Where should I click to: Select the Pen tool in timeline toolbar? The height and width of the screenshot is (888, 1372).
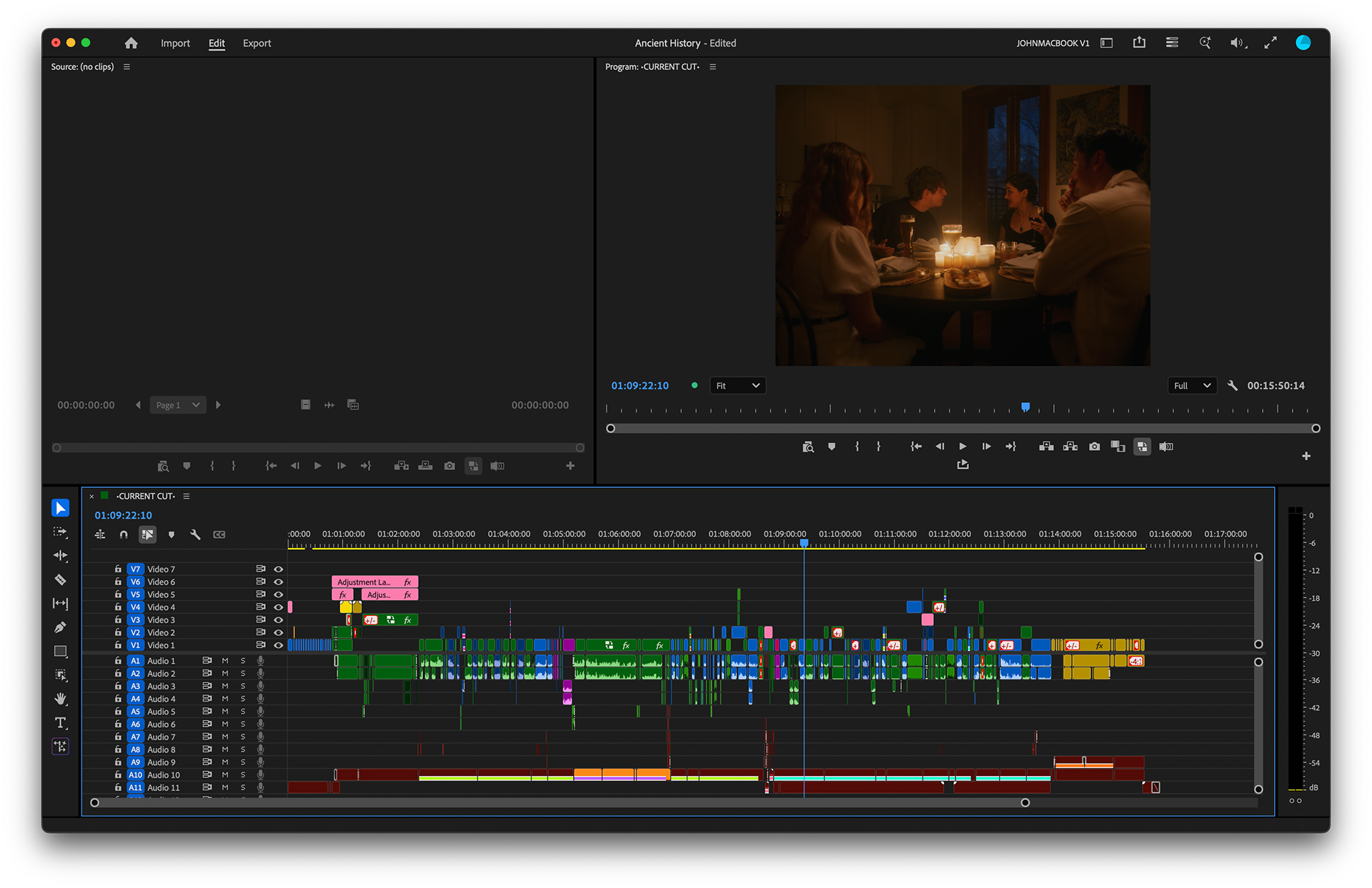pyautogui.click(x=61, y=627)
